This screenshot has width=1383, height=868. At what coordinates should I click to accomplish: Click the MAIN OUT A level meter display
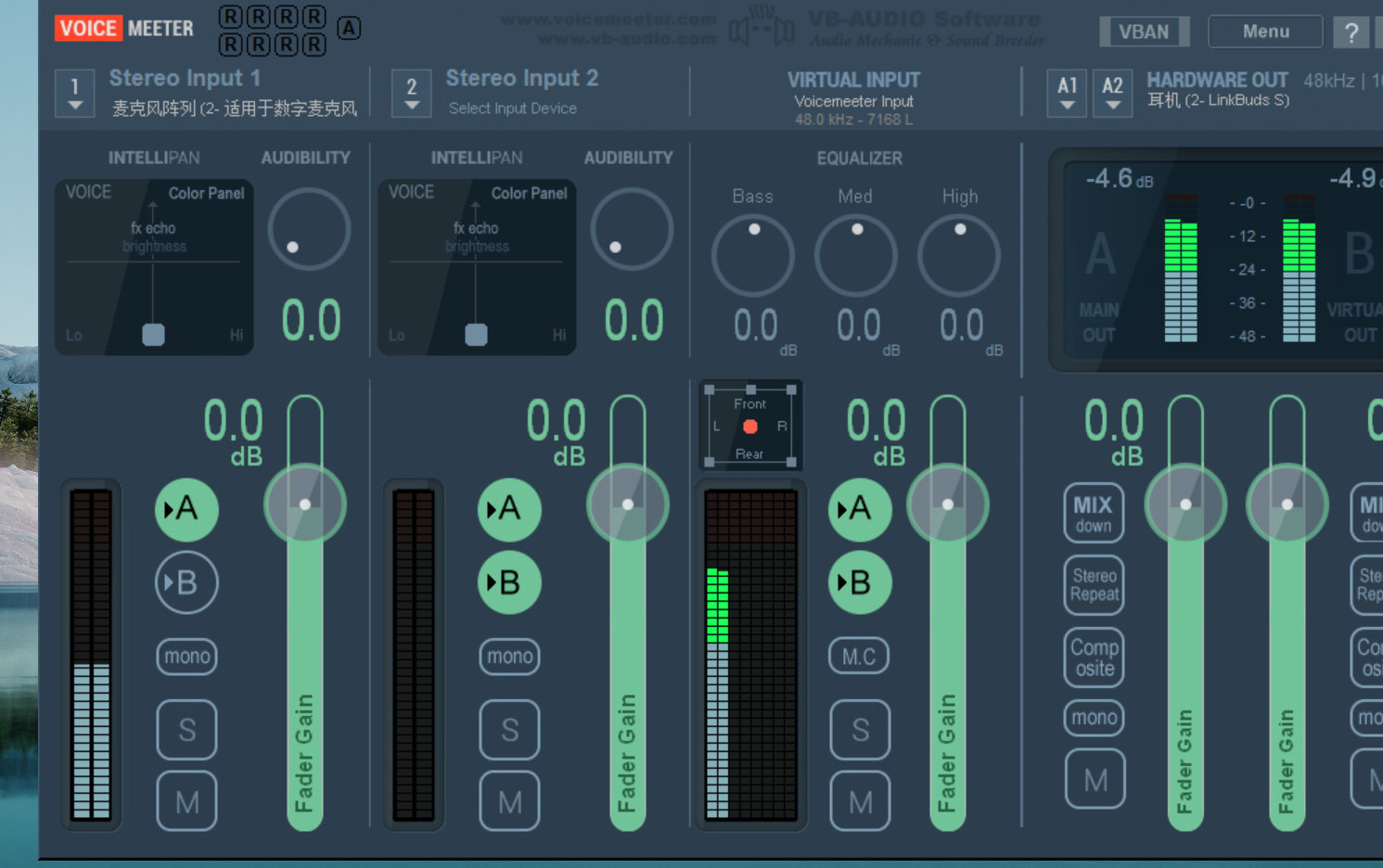tap(1181, 268)
